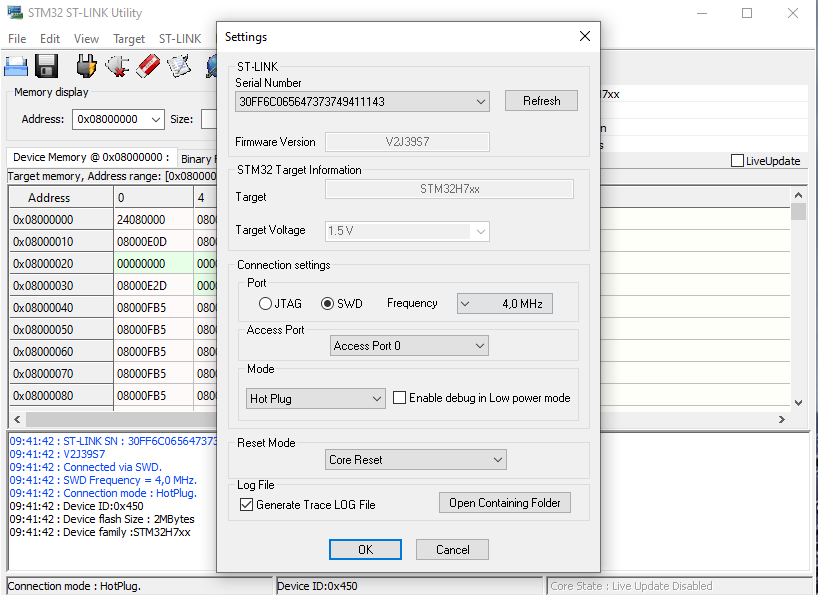Click the STM32 ST-LINK Utility title bar icon
This screenshot has width=818, height=595.
click(x=15, y=13)
